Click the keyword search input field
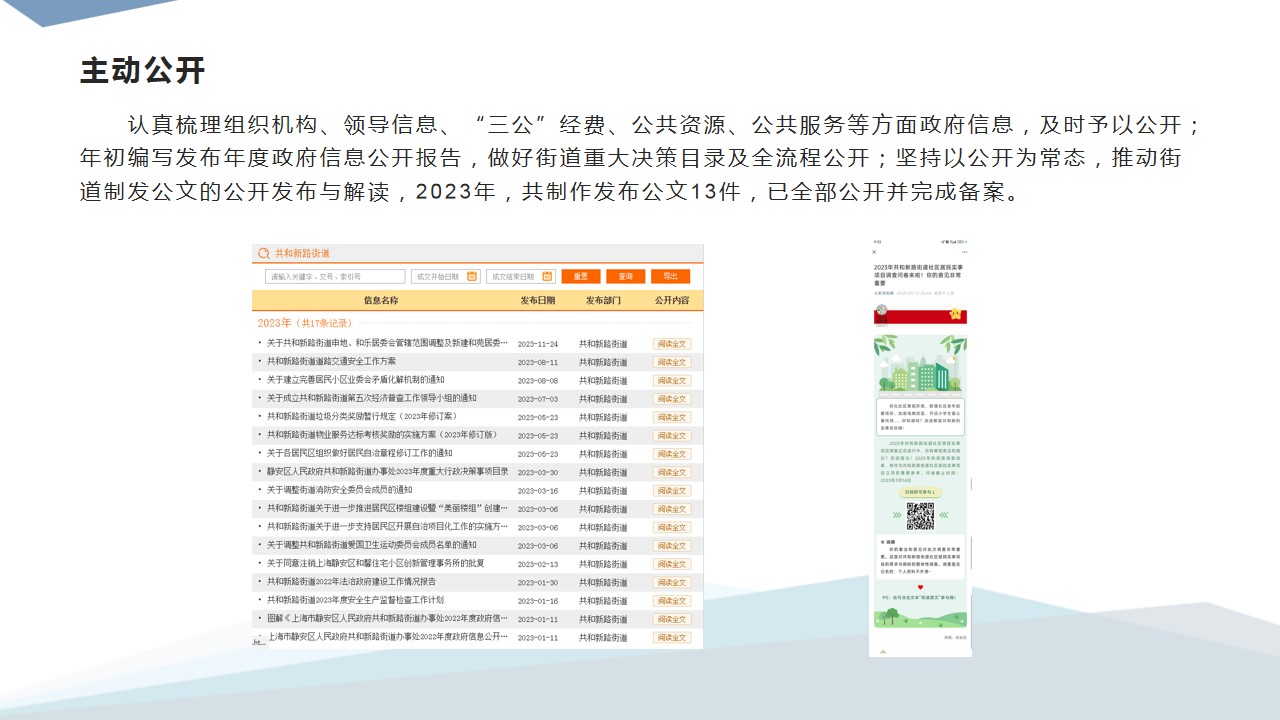Screen dimensions: 1280x720 (335, 277)
